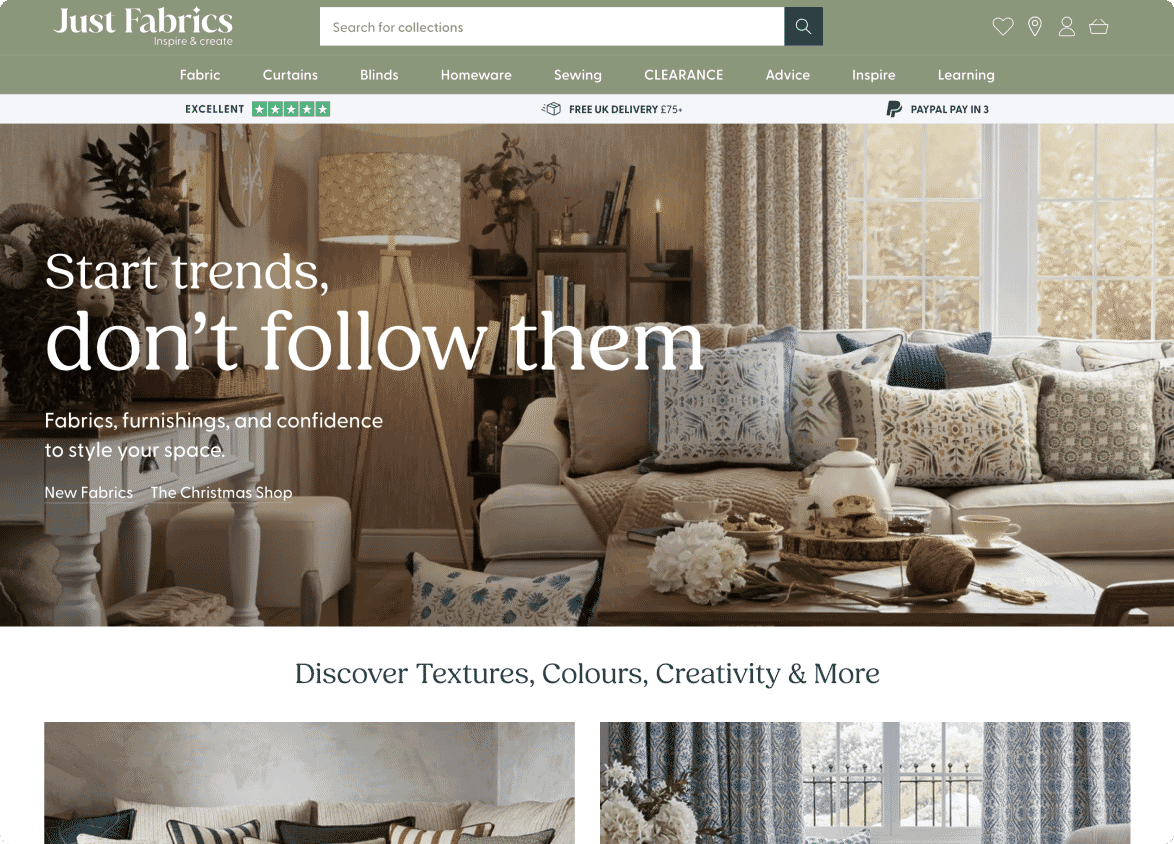Open the store locator pin icon
The image size is (1174, 844).
[1035, 27]
